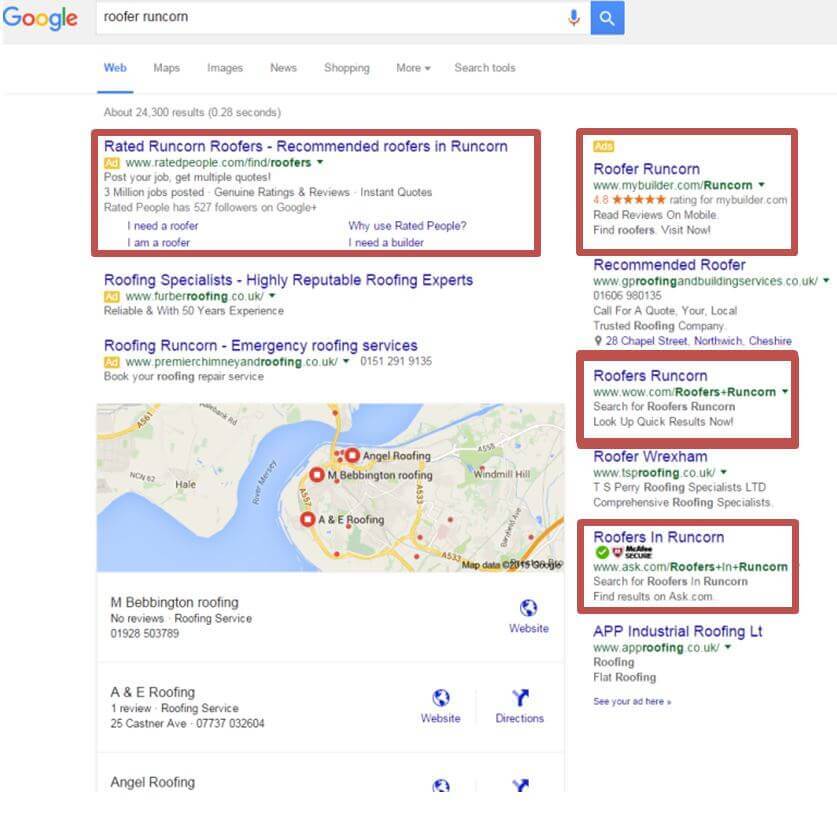
Task: Click the voice search microphone icon
Action: (574, 18)
